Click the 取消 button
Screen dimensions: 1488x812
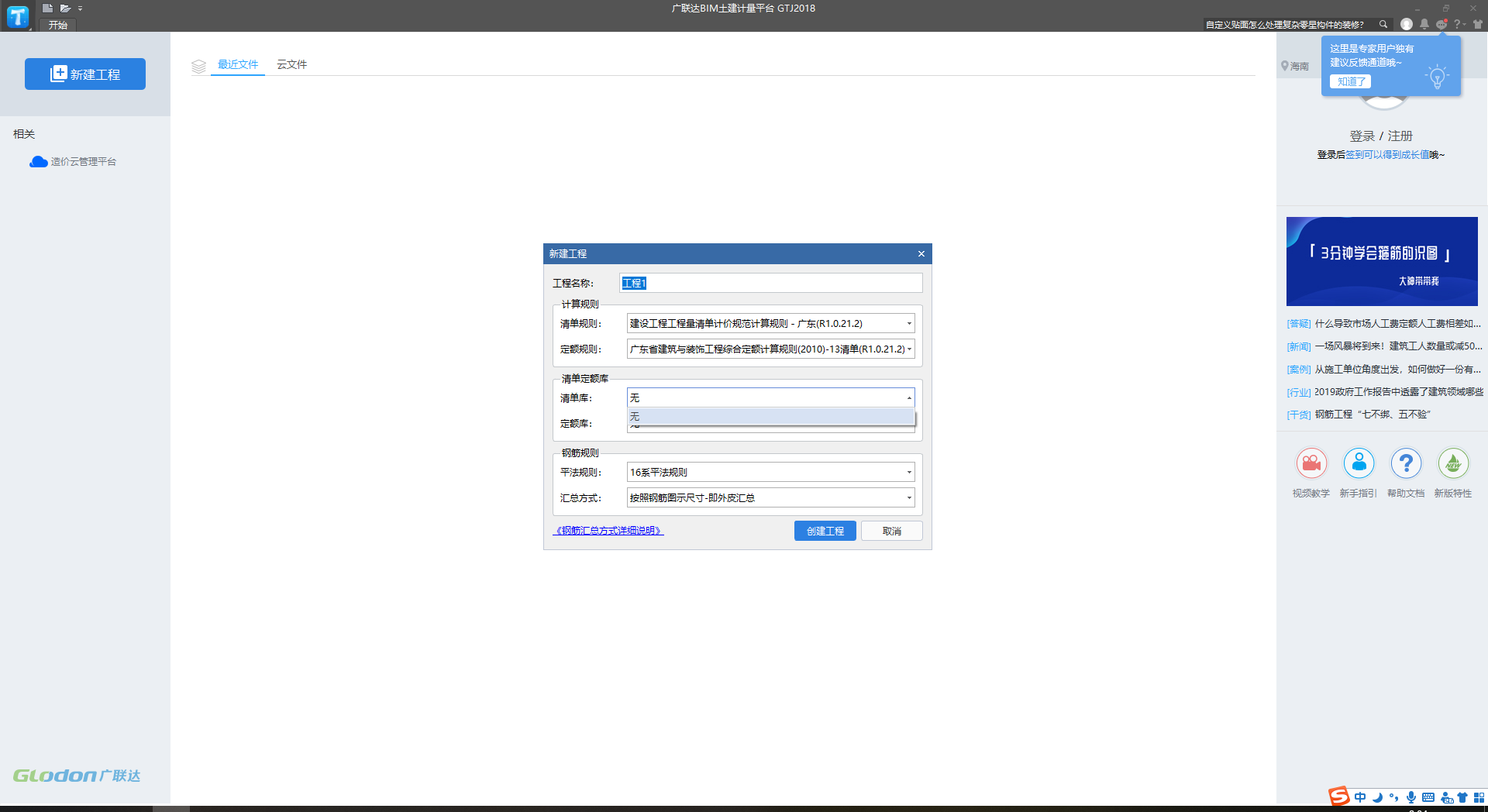click(x=892, y=531)
